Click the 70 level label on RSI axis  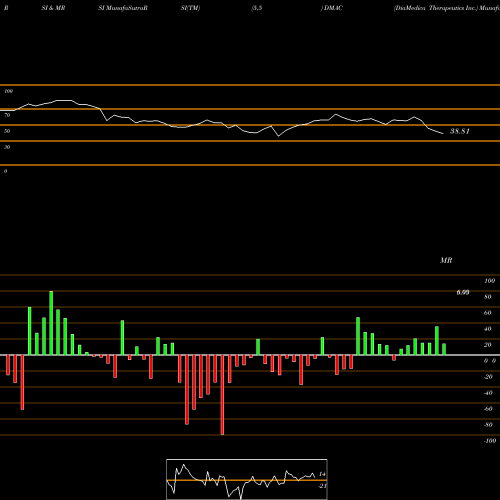7,115
